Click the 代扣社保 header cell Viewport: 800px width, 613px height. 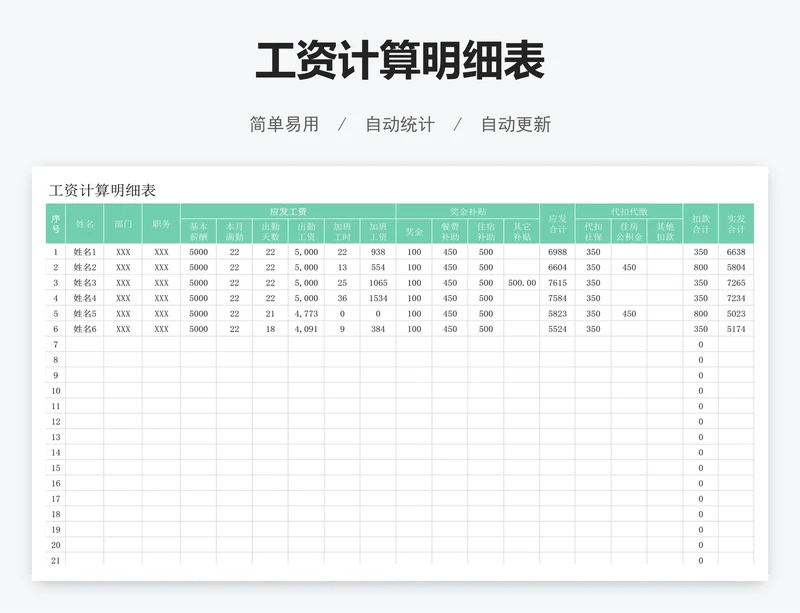(593, 231)
